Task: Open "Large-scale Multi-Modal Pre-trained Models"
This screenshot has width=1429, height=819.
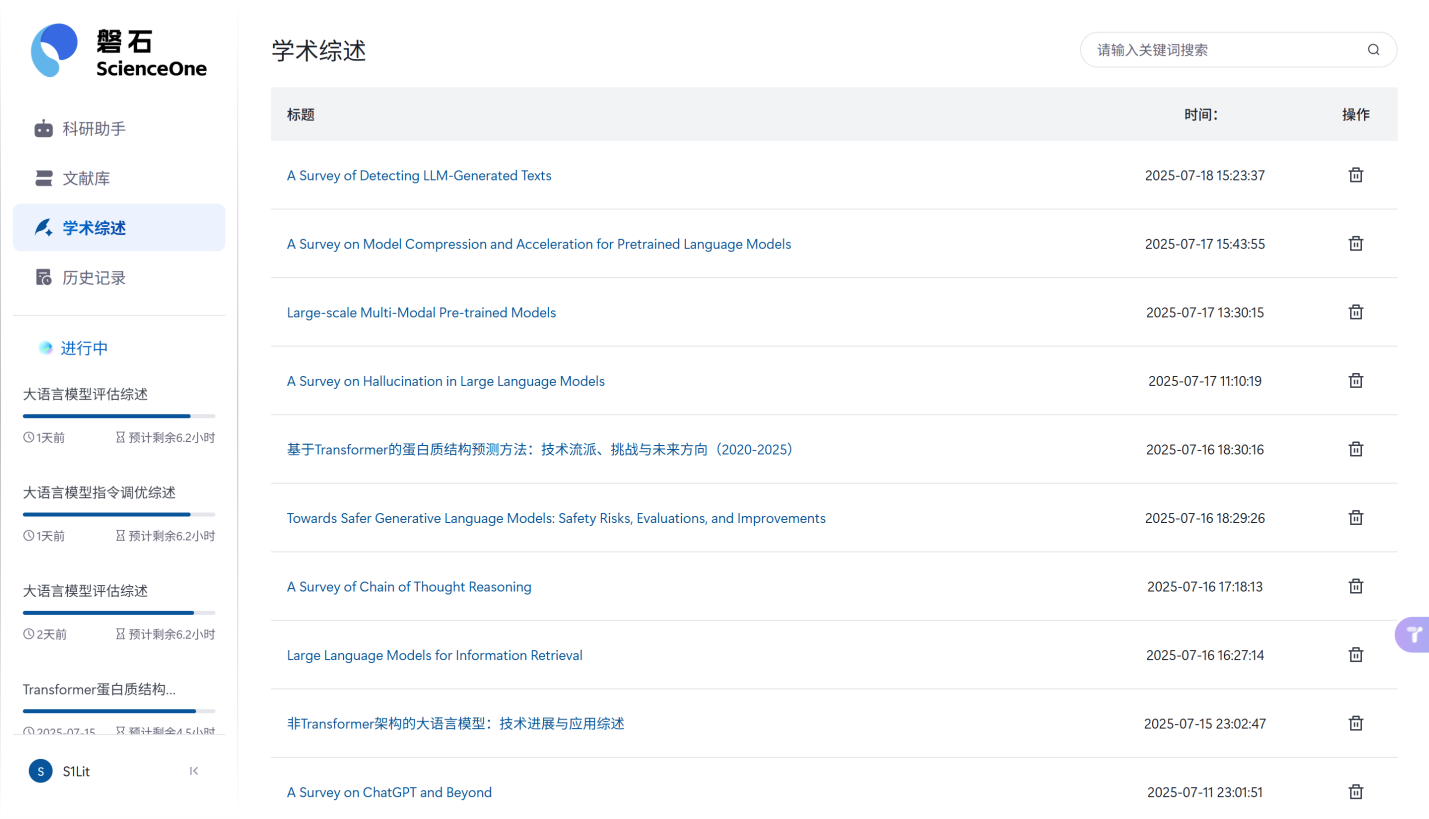Action: point(421,312)
